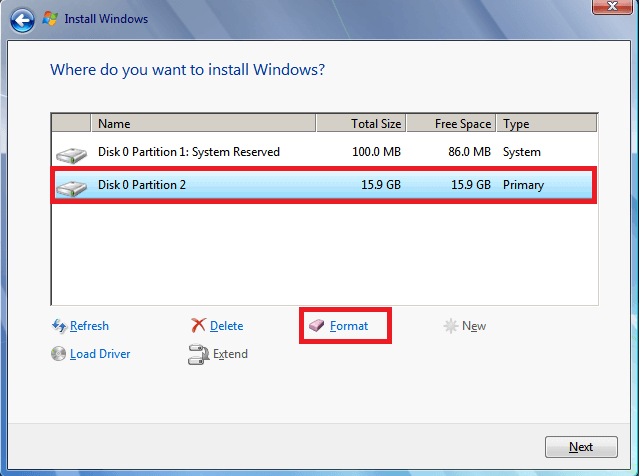Click the Load Driver disc icon
This screenshot has height=476, width=639.
point(59,354)
